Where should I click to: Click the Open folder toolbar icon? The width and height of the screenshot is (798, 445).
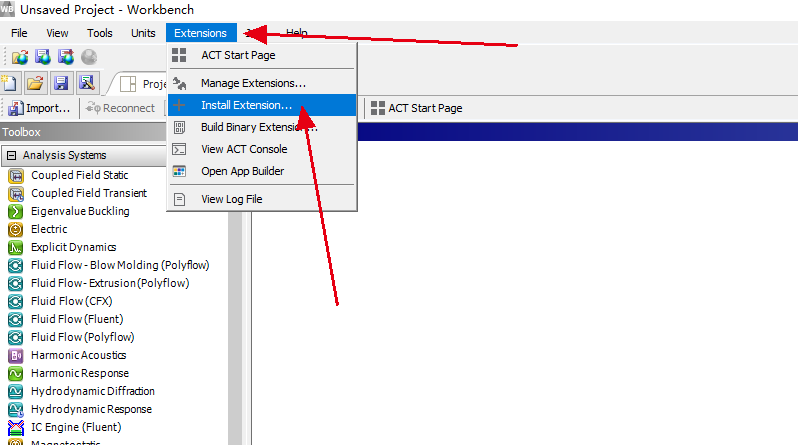tap(35, 83)
